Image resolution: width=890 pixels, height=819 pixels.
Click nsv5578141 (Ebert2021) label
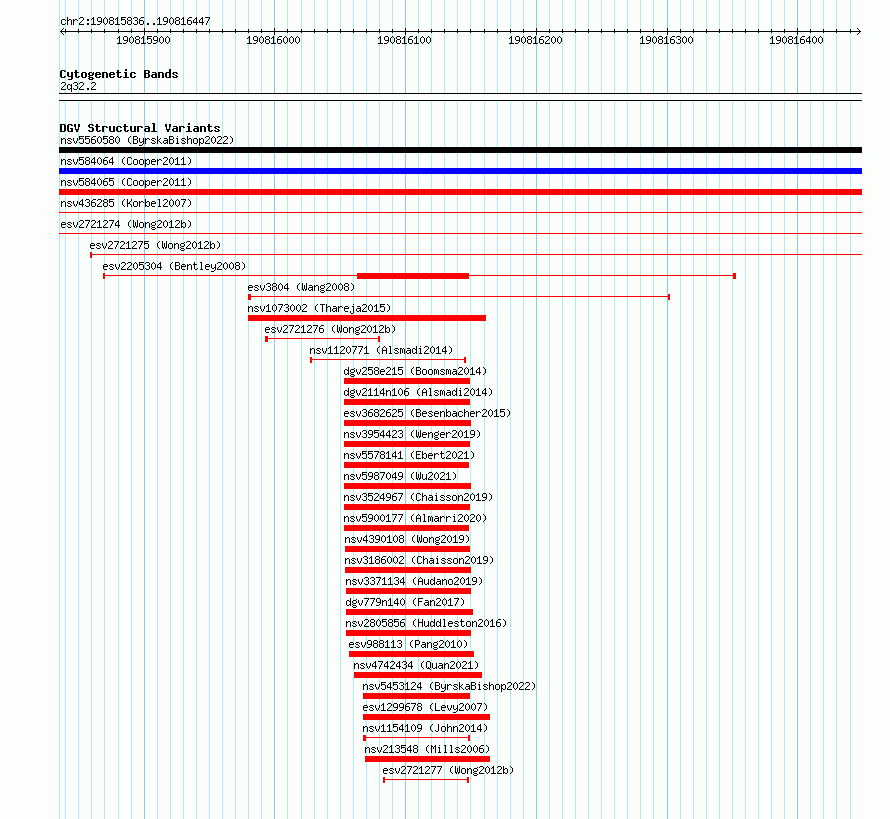[x=409, y=455]
